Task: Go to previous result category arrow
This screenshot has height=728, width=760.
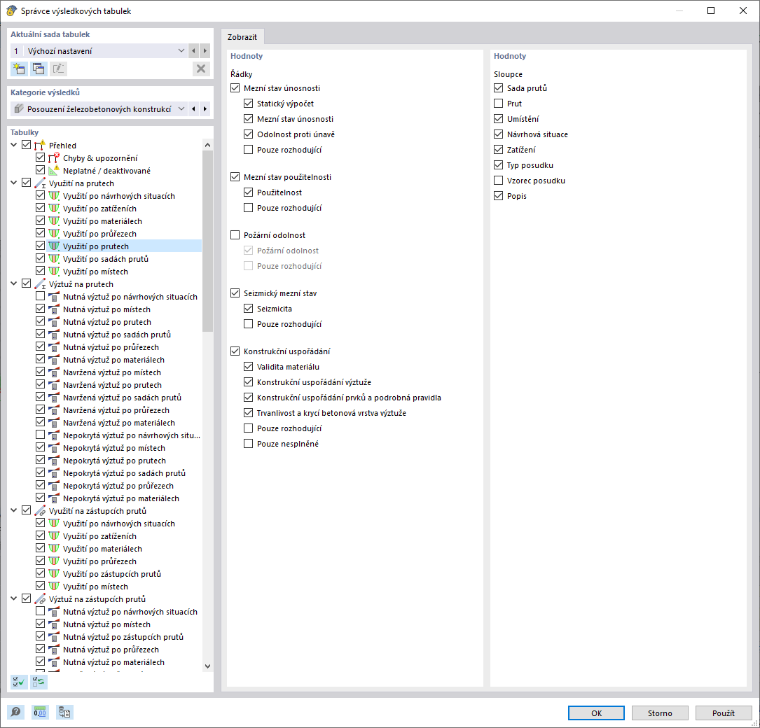Action: pos(193,109)
